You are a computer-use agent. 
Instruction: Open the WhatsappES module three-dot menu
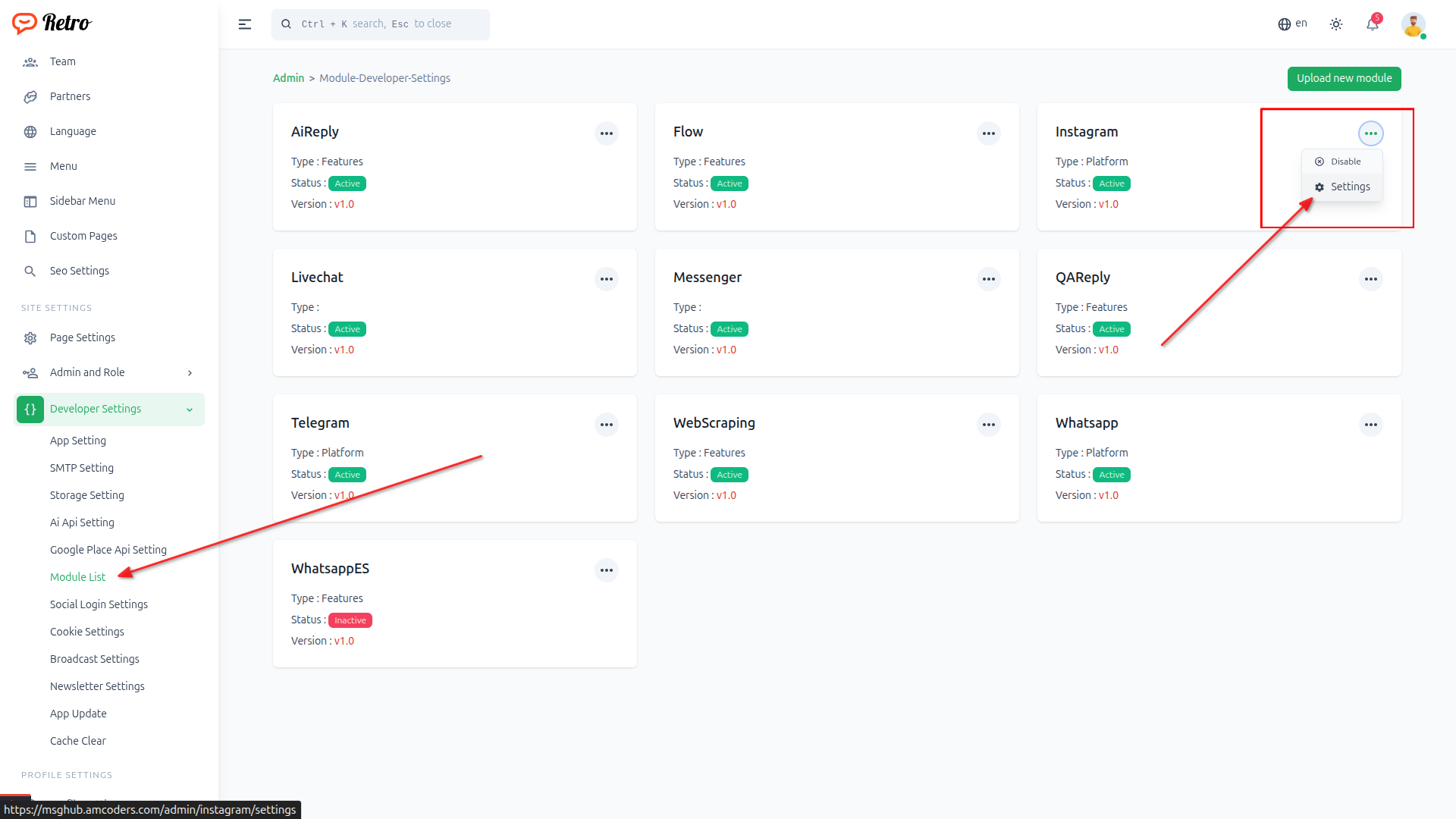click(607, 570)
